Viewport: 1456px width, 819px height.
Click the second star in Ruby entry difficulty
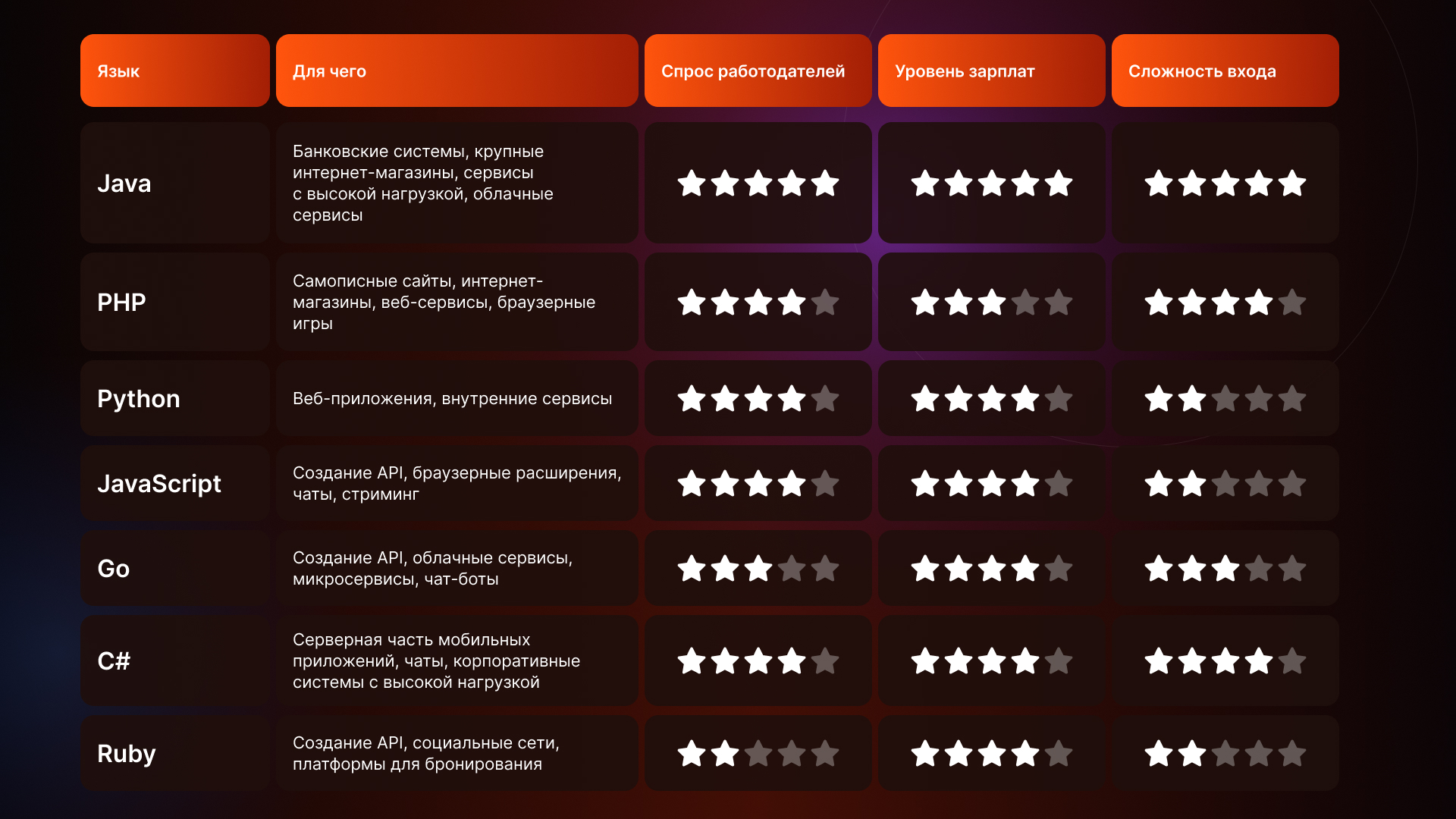[1192, 753]
